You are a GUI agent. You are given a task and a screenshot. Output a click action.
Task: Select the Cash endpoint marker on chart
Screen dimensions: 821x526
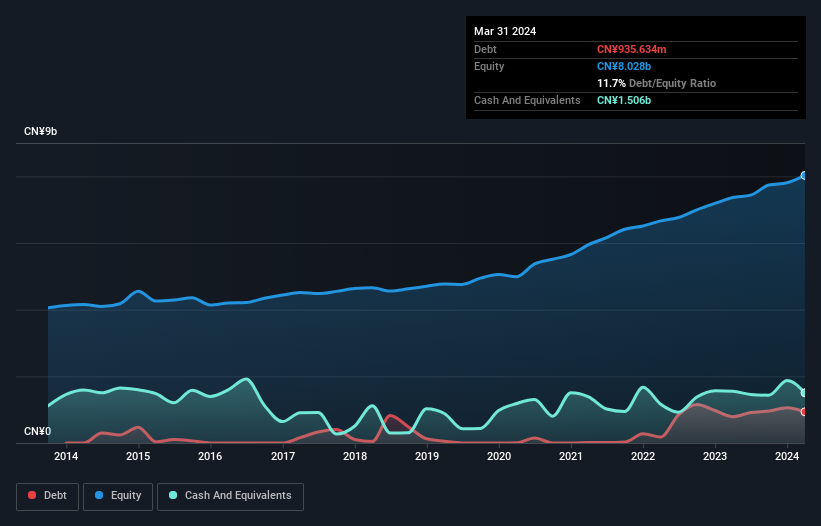click(x=804, y=393)
